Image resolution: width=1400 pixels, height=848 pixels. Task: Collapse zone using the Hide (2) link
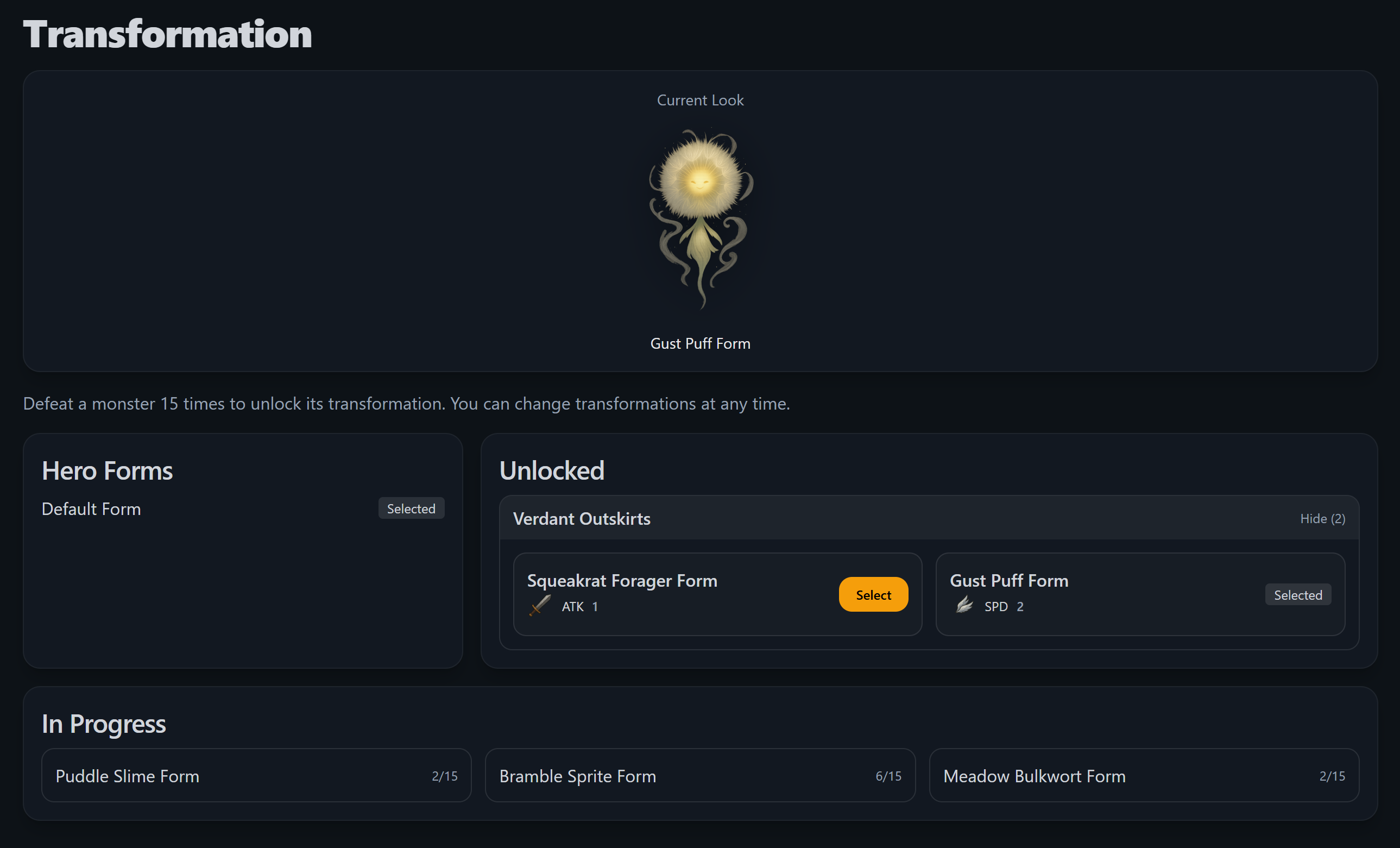(1322, 518)
